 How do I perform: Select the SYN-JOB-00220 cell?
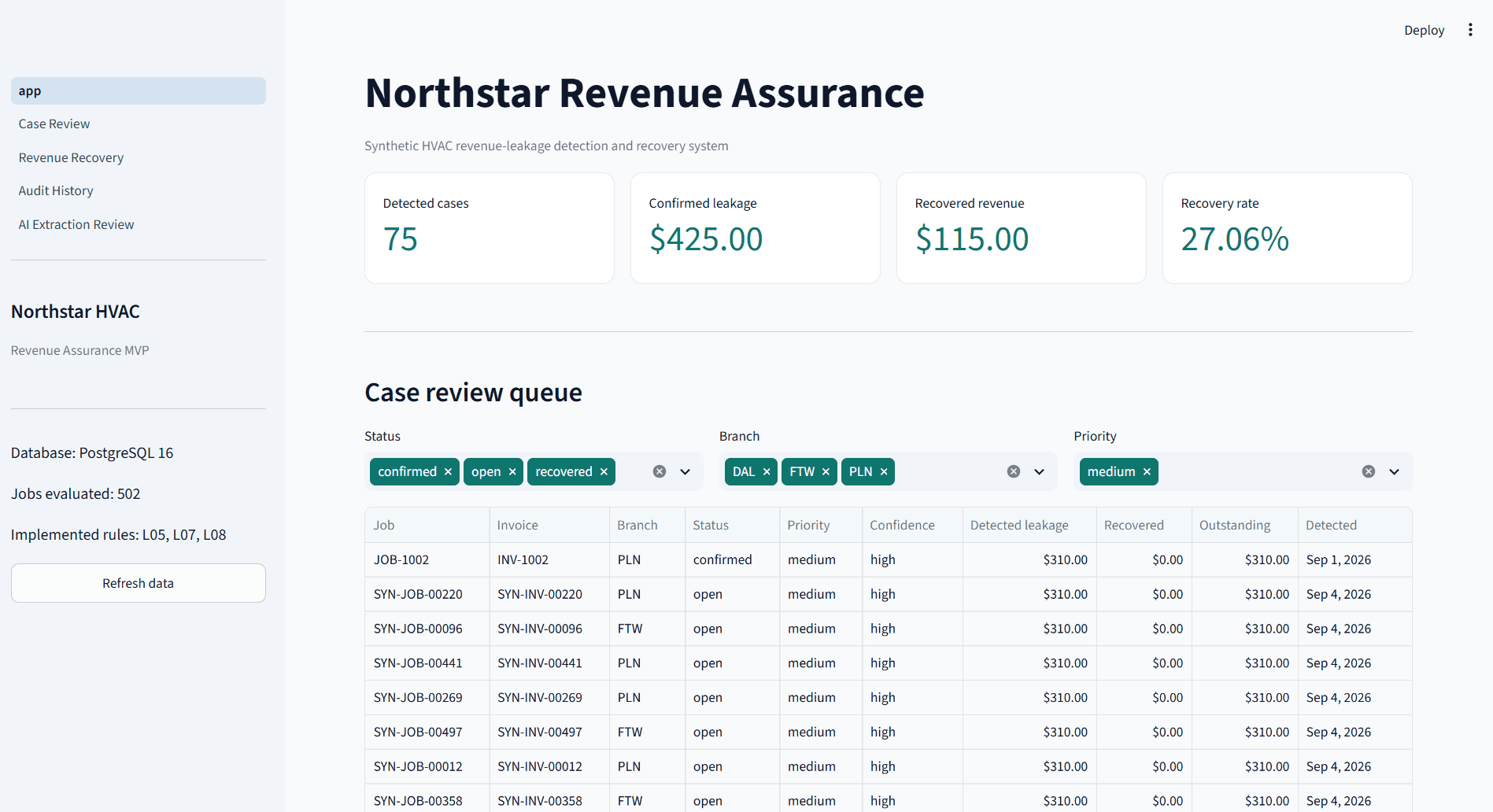coord(427,594)
